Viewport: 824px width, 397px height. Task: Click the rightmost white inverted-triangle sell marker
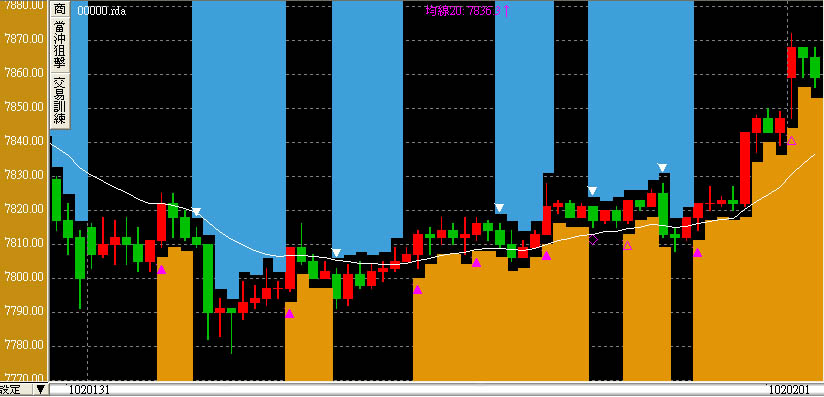pyautogui.click(x=663, y=168)
